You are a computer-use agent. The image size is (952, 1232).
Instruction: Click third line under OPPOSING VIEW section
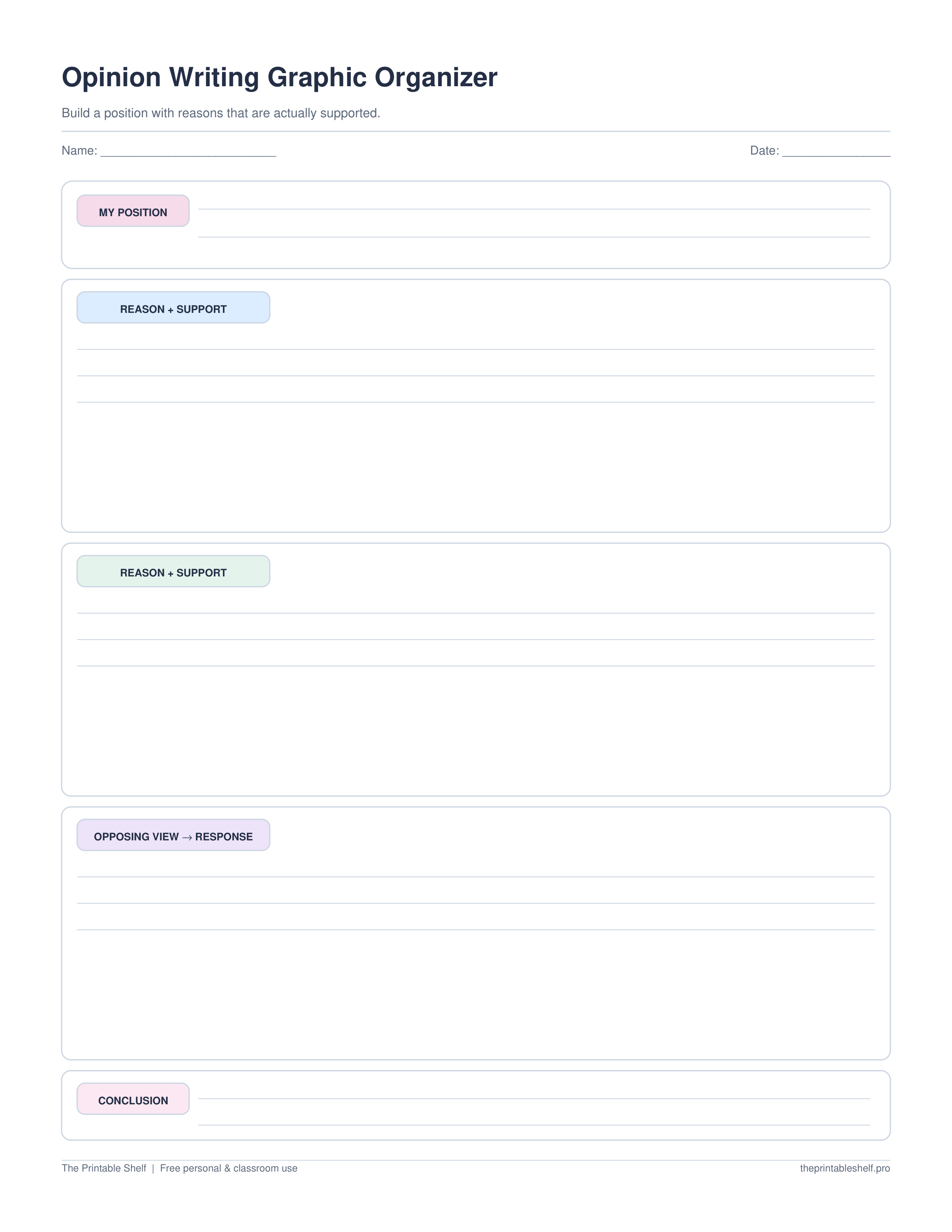point(475,930)
